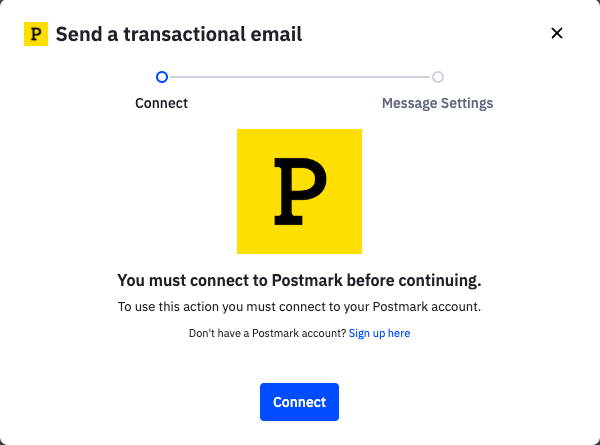600x445 pixels.
Task: Click the Don't have a Postmark account text
Action: 267,333
